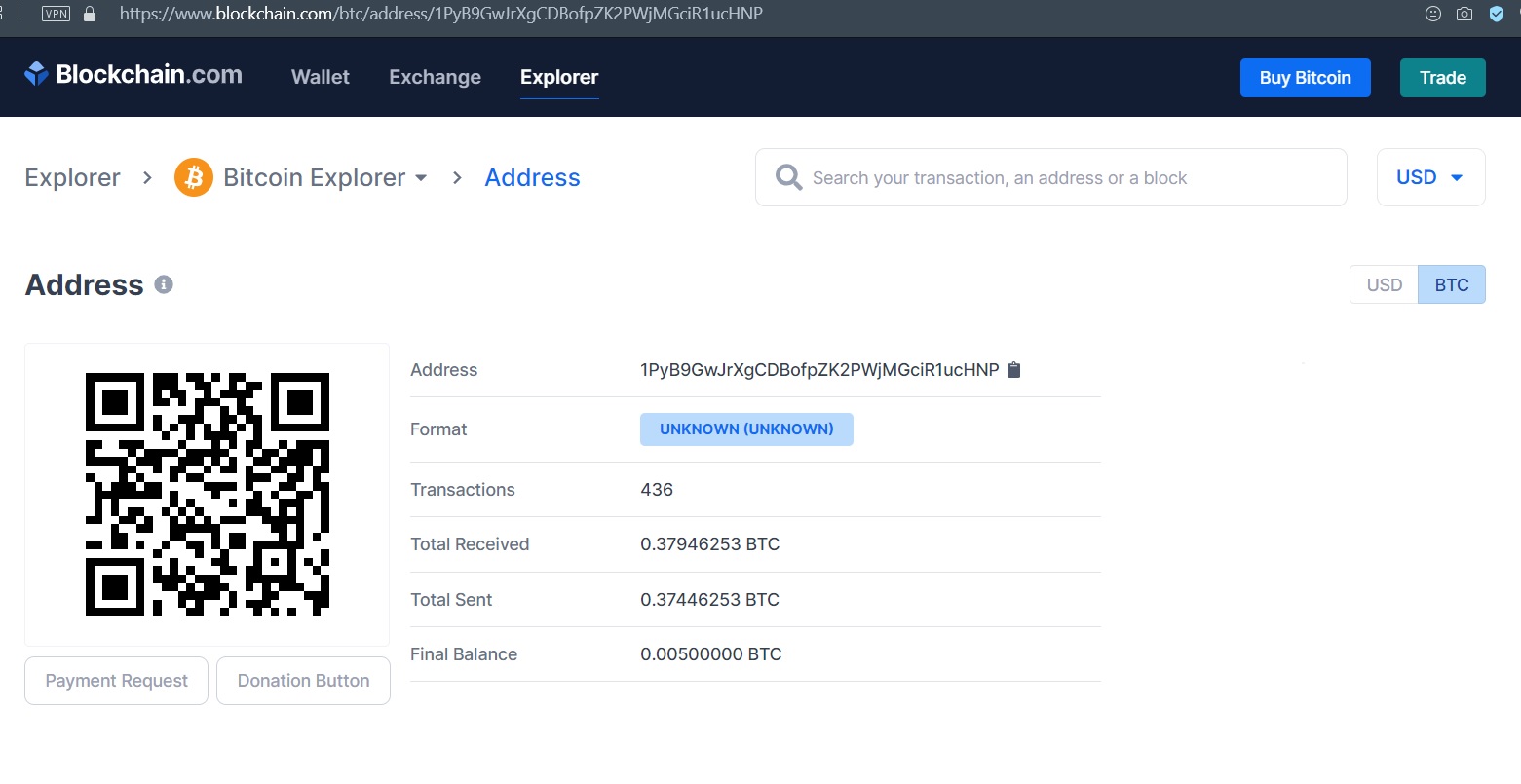Click the address QR code image
Viewport: 1521px width, 784px height.
(208, 495)
